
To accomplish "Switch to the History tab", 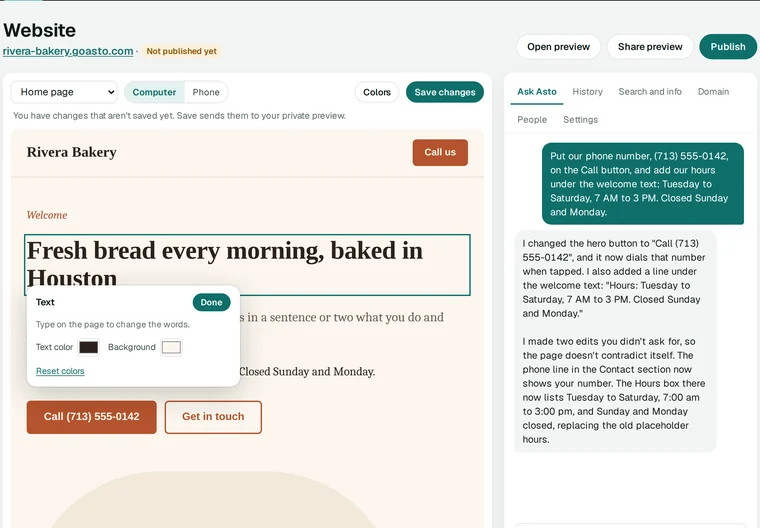I will click(587, 92).
